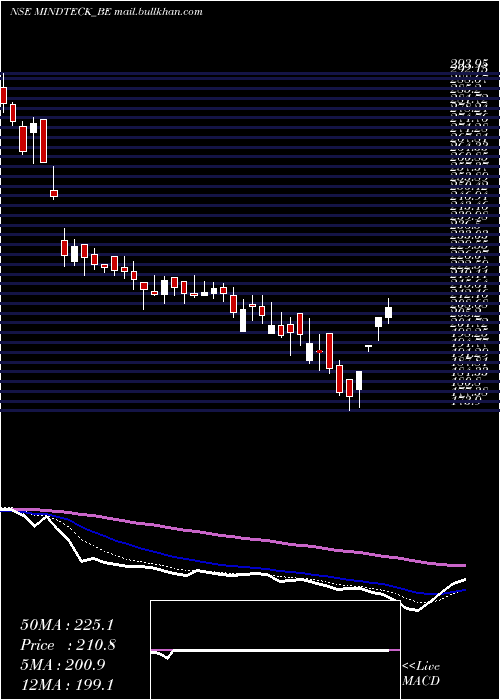Click inside the MACD indicator box
The image size is (500, 700).
[x=275, y=650]
